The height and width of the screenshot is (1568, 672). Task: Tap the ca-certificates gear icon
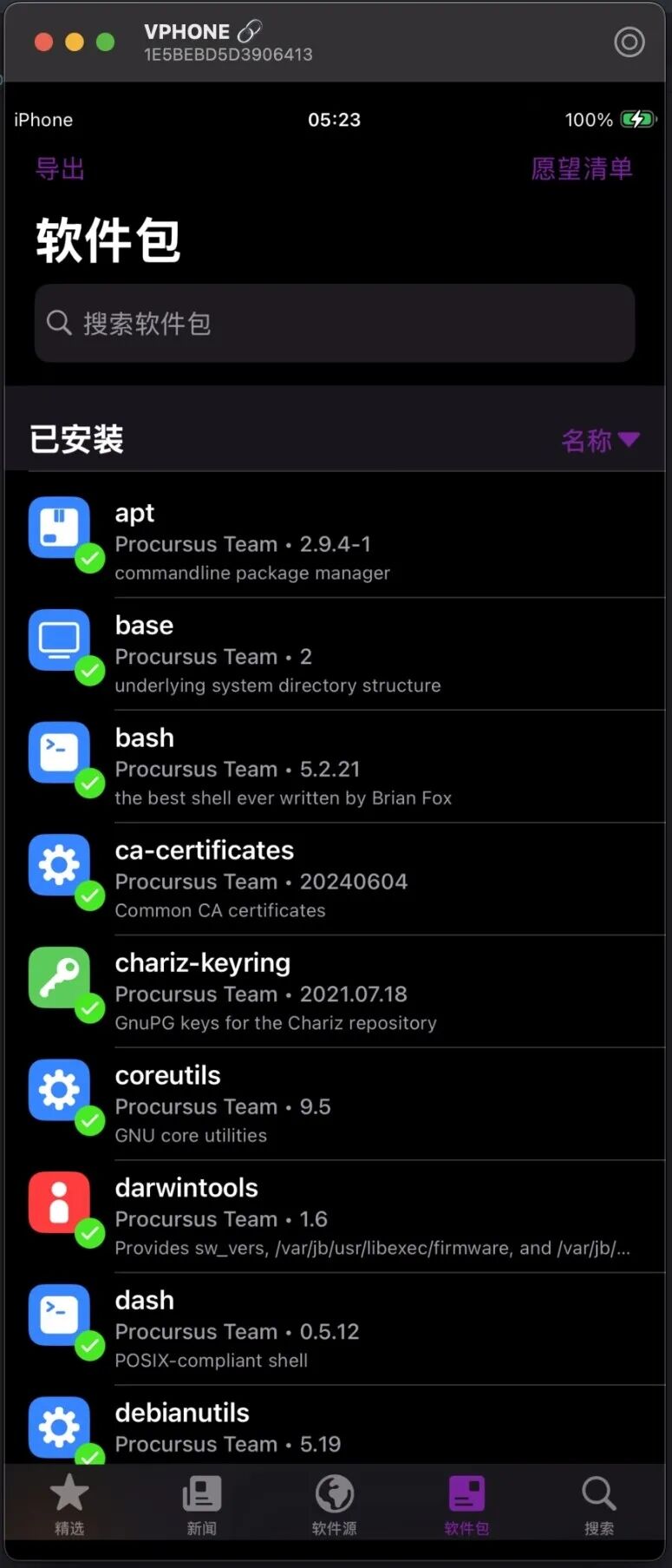pyautogui.click(x=59, y=864)
